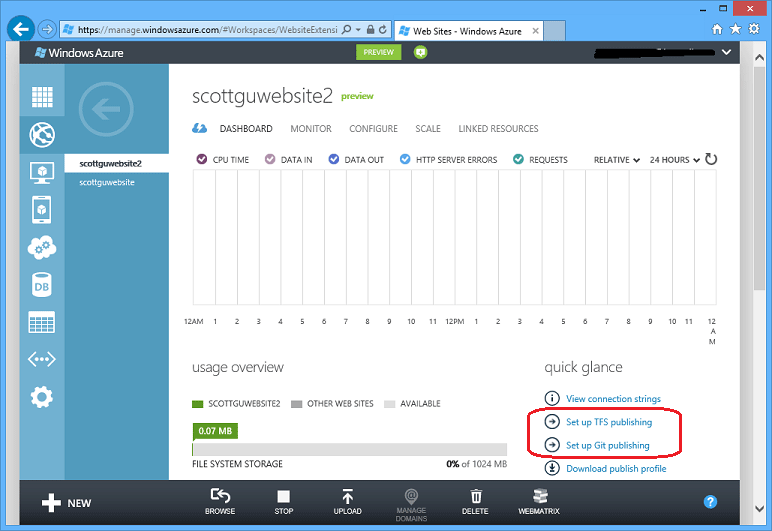Select scottguwebsite in the sites list
772x531 pixels.
pos(107,183)
